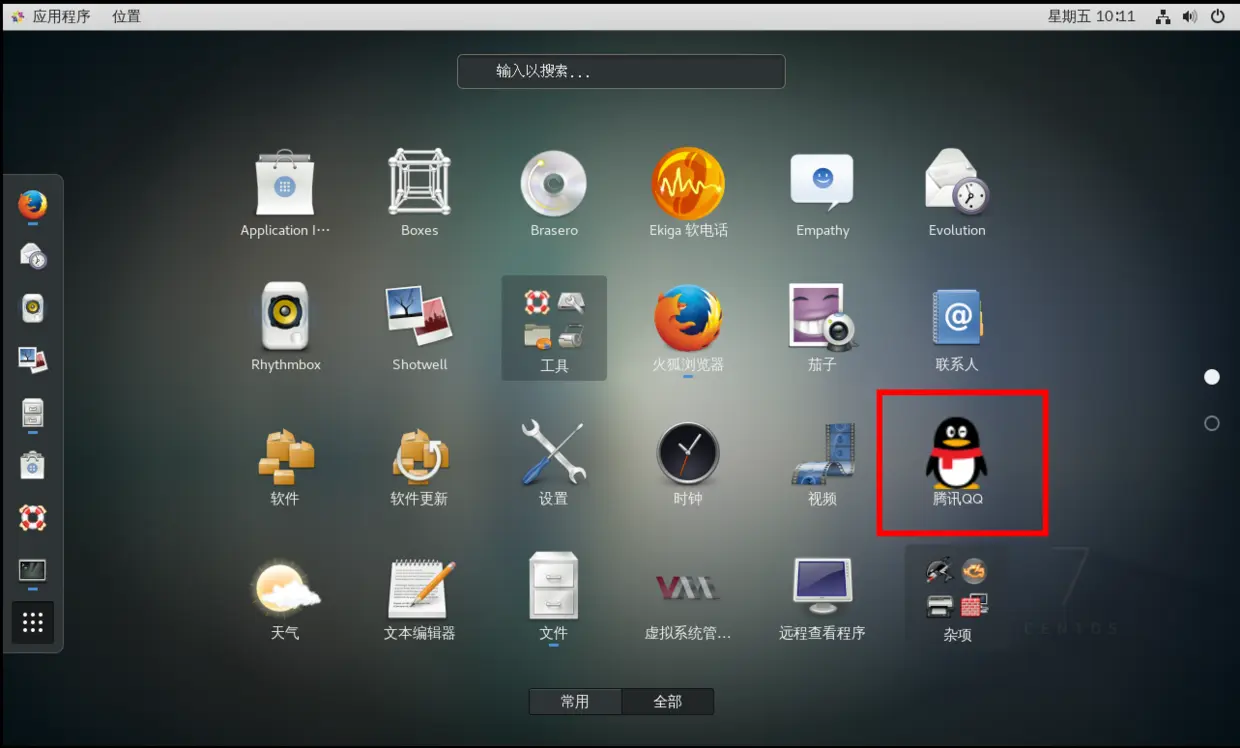Switch to the 全部 all apps tab
Screen dimensions: 1240x748
668,702
